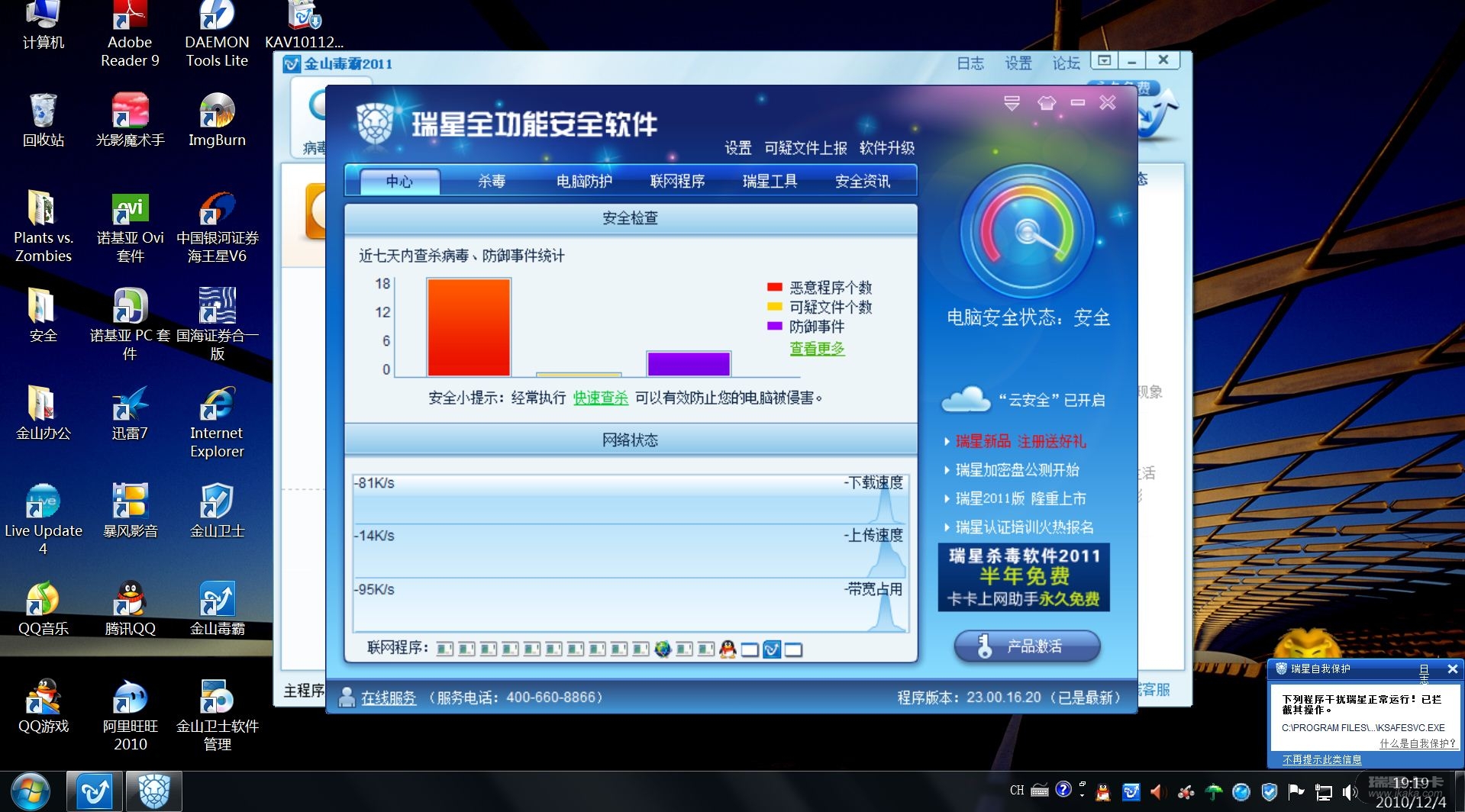The height and width of the screenshot is (812, 1465).
Task: Open the Rising main menu triangle icon
Action: click(1012, 103)
